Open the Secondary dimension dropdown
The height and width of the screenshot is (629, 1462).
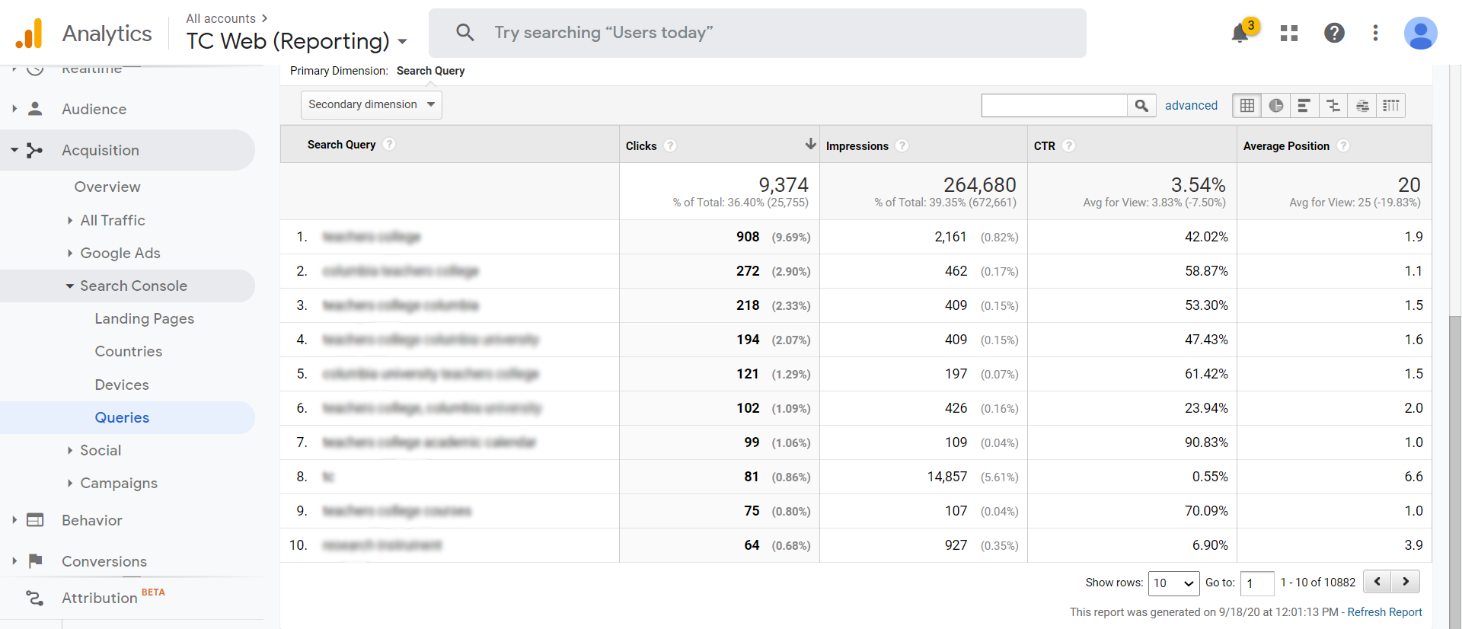[x=372, y=105]
